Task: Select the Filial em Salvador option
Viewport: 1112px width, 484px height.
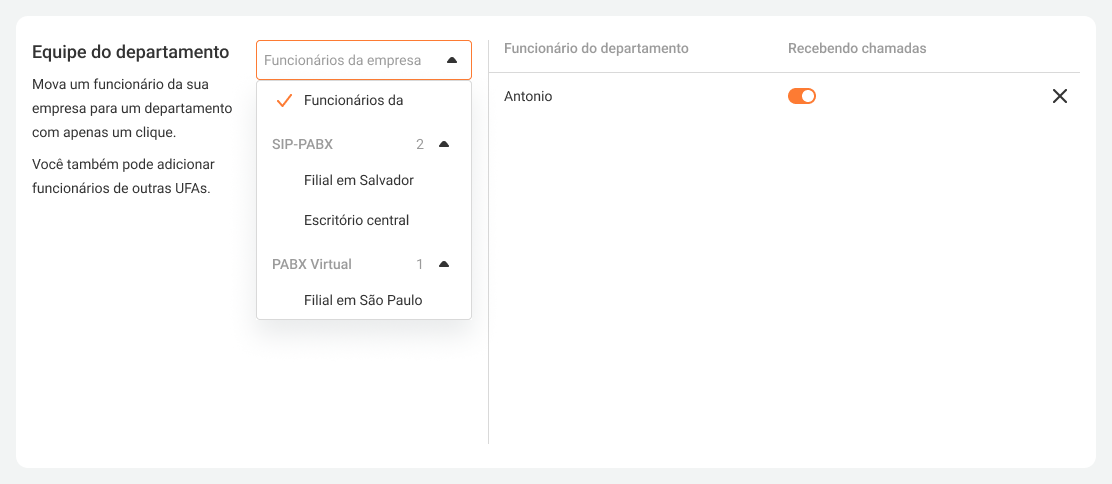Action: (x=358, y=180)
